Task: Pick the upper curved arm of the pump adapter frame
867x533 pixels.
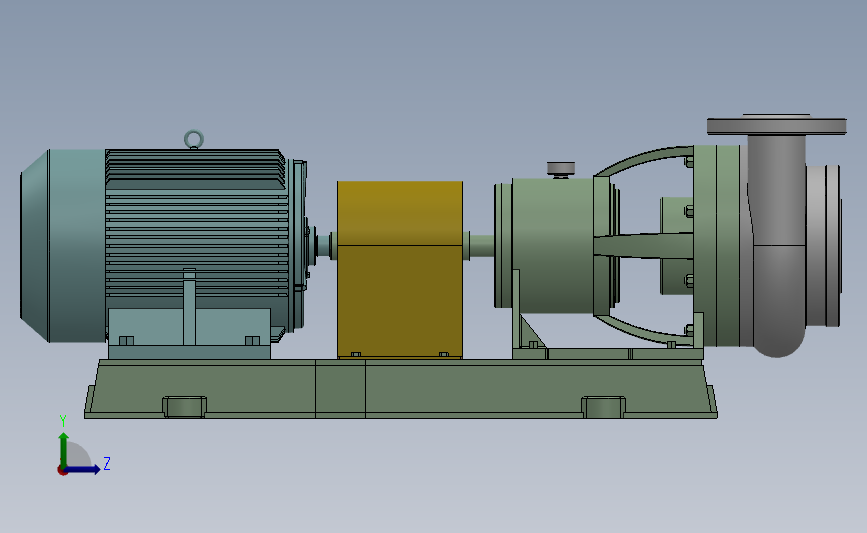Action: pyautogui.click(x=644, y=160)
